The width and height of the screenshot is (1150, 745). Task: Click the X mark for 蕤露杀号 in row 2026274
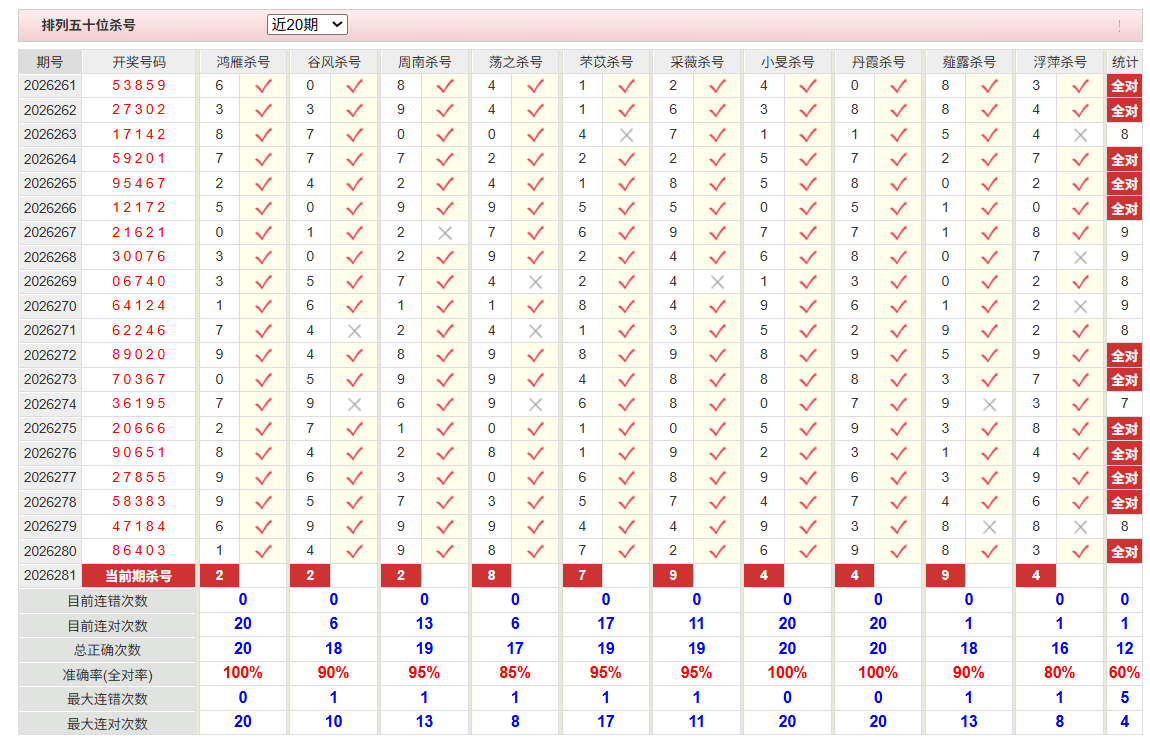point(989,405)
